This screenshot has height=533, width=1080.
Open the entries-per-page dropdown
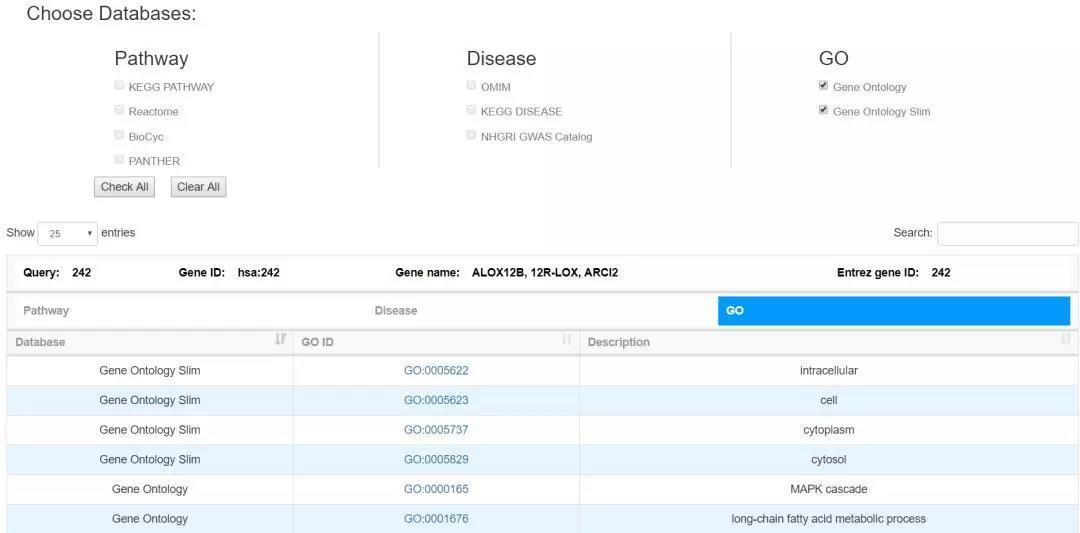tap(68, 233)
